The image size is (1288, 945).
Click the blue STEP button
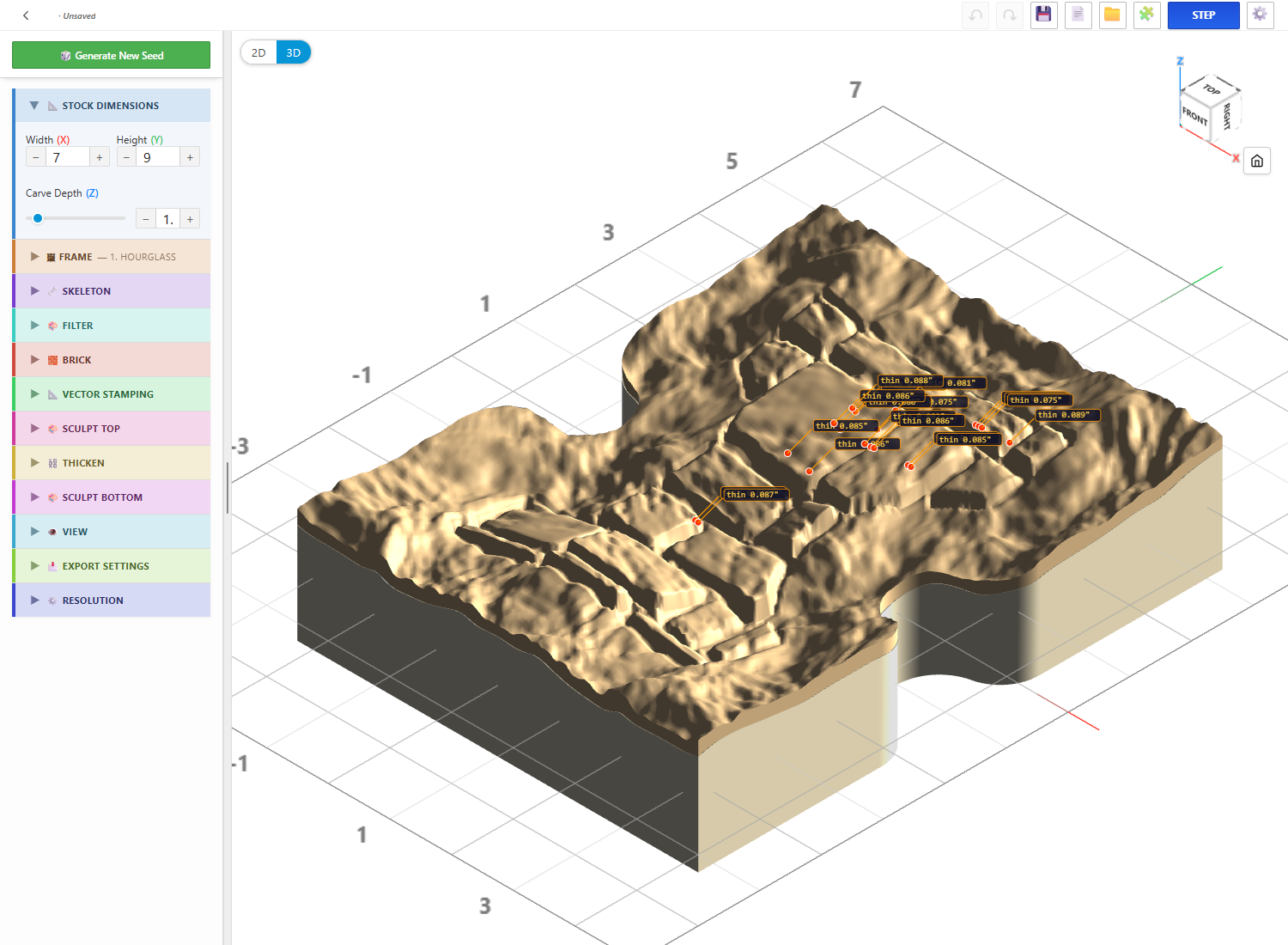(1203, 15)
